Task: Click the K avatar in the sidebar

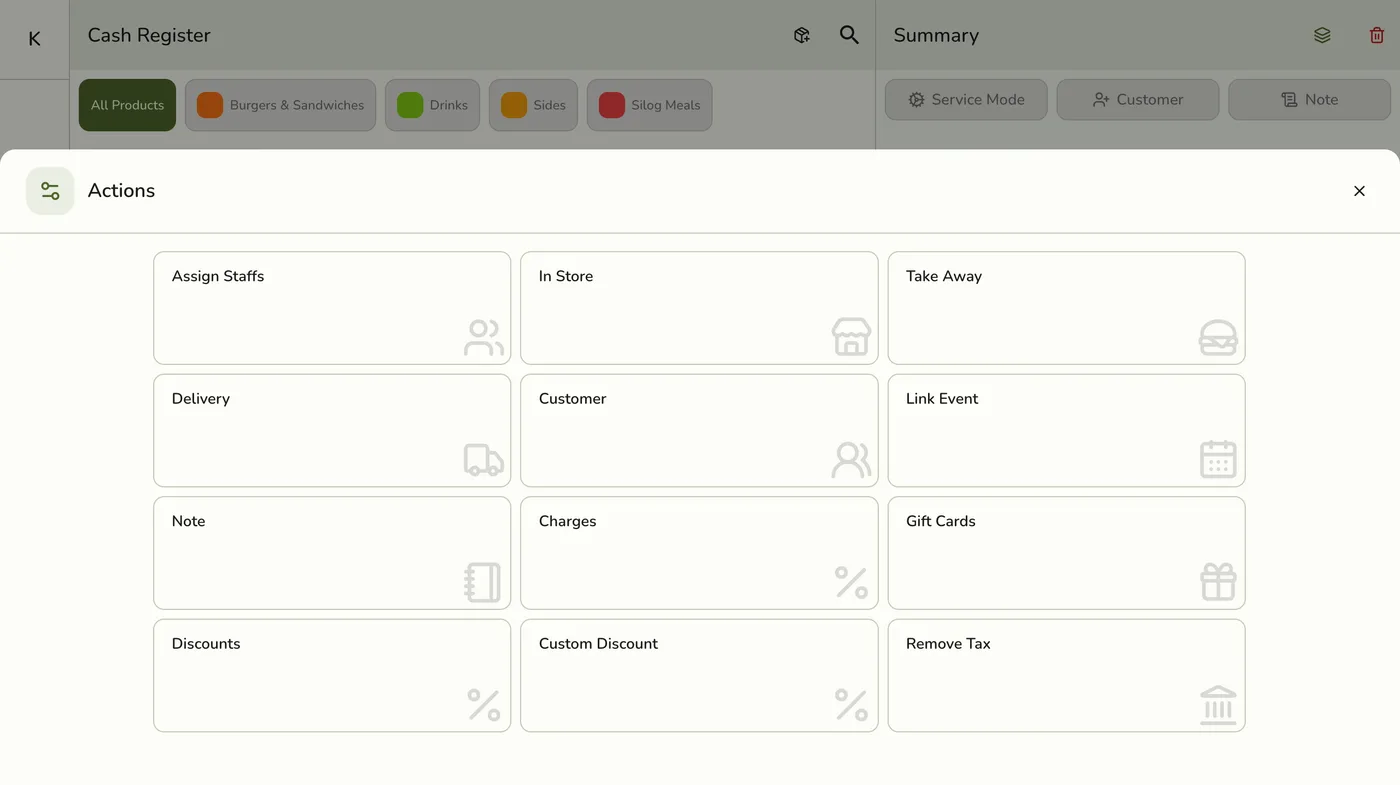Action: click(34, 39)
